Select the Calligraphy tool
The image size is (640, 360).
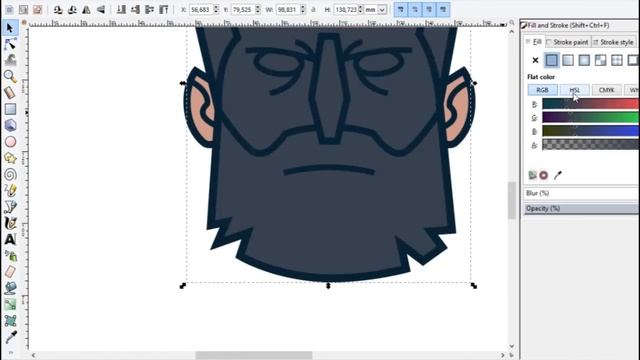tap(10, 223)
